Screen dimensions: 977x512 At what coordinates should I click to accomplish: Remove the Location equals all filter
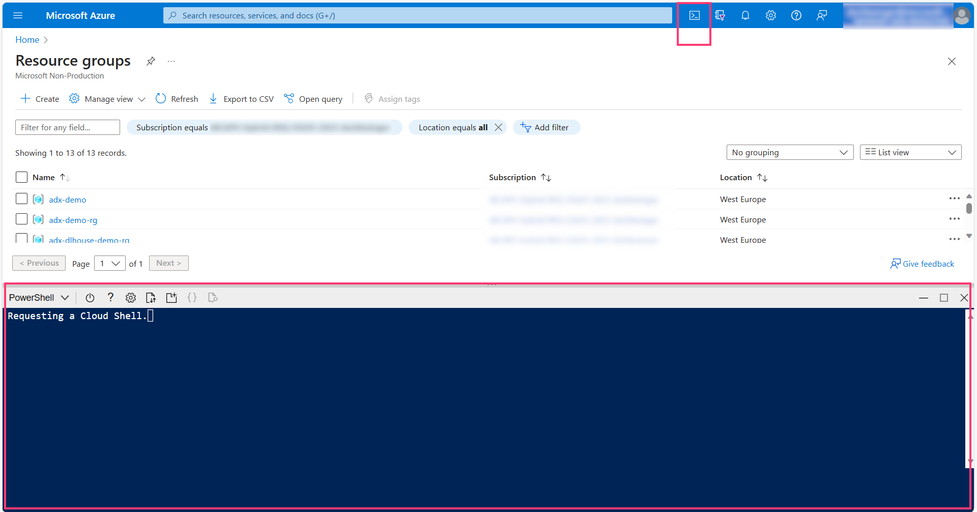pos(498,127)
